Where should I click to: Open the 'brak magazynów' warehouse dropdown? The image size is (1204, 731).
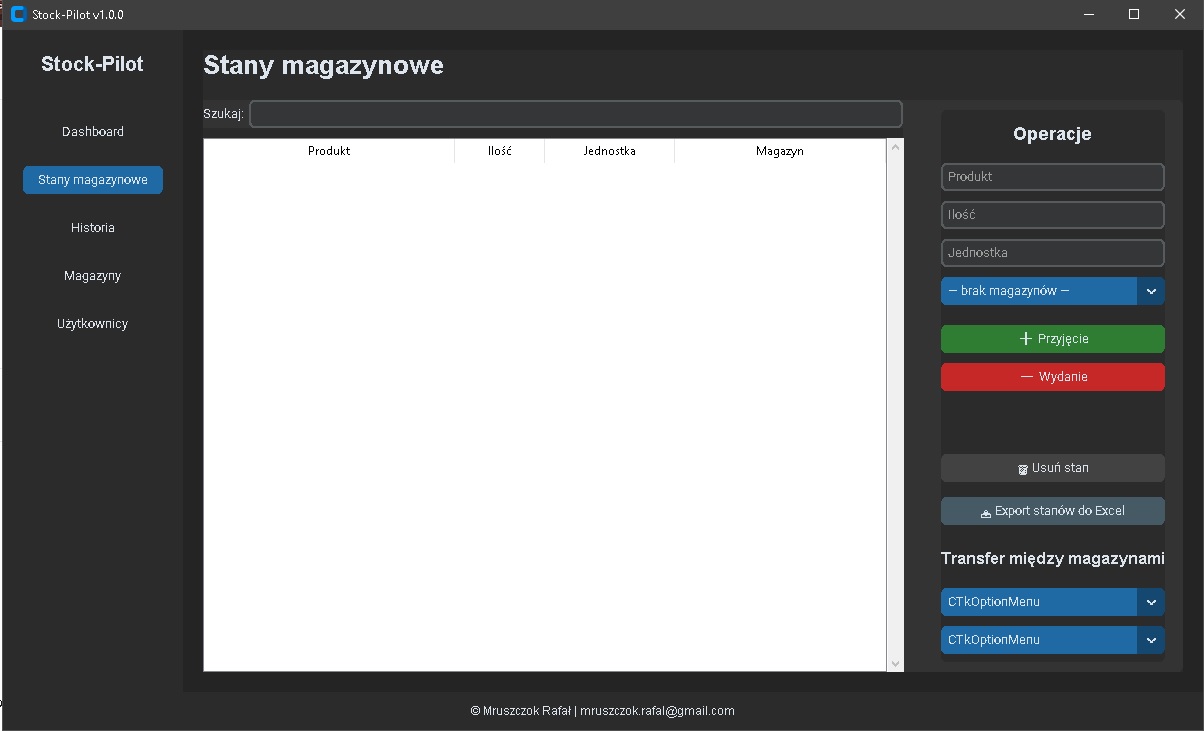1053,291
